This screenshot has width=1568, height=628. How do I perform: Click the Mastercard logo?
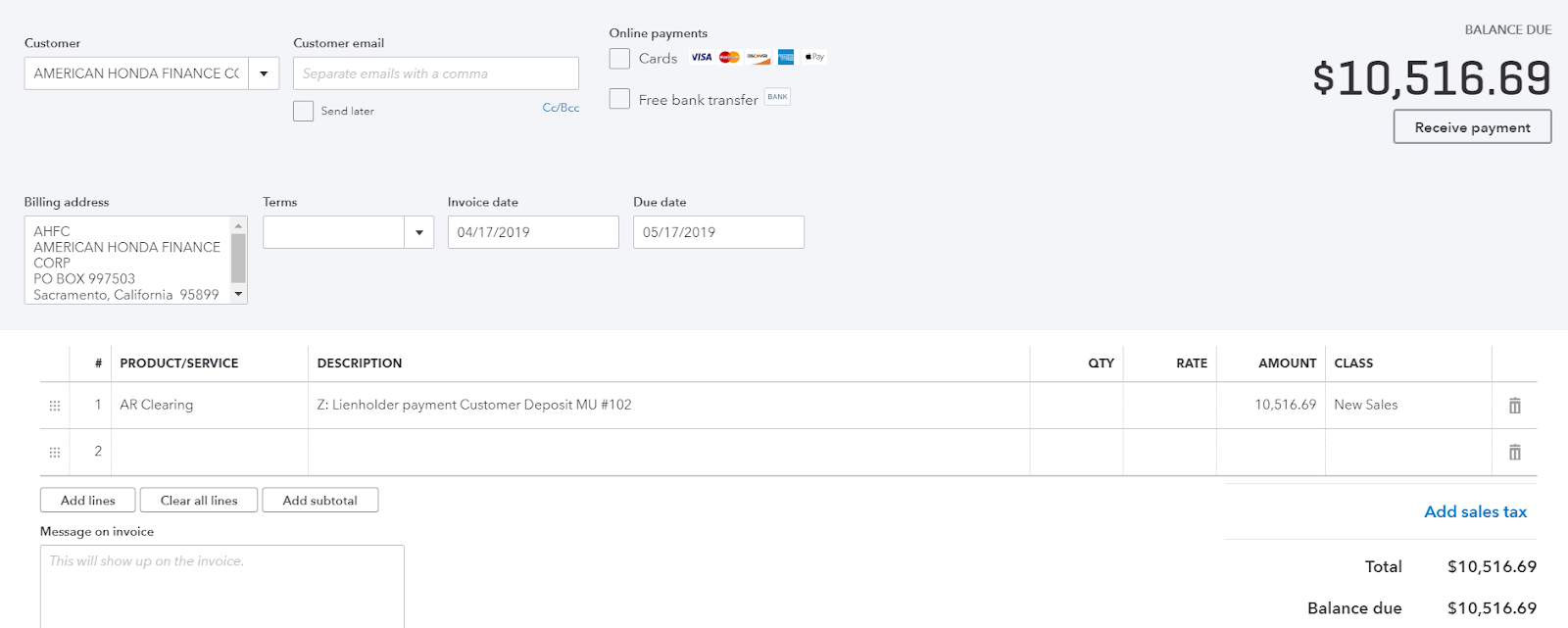[729, 57]
